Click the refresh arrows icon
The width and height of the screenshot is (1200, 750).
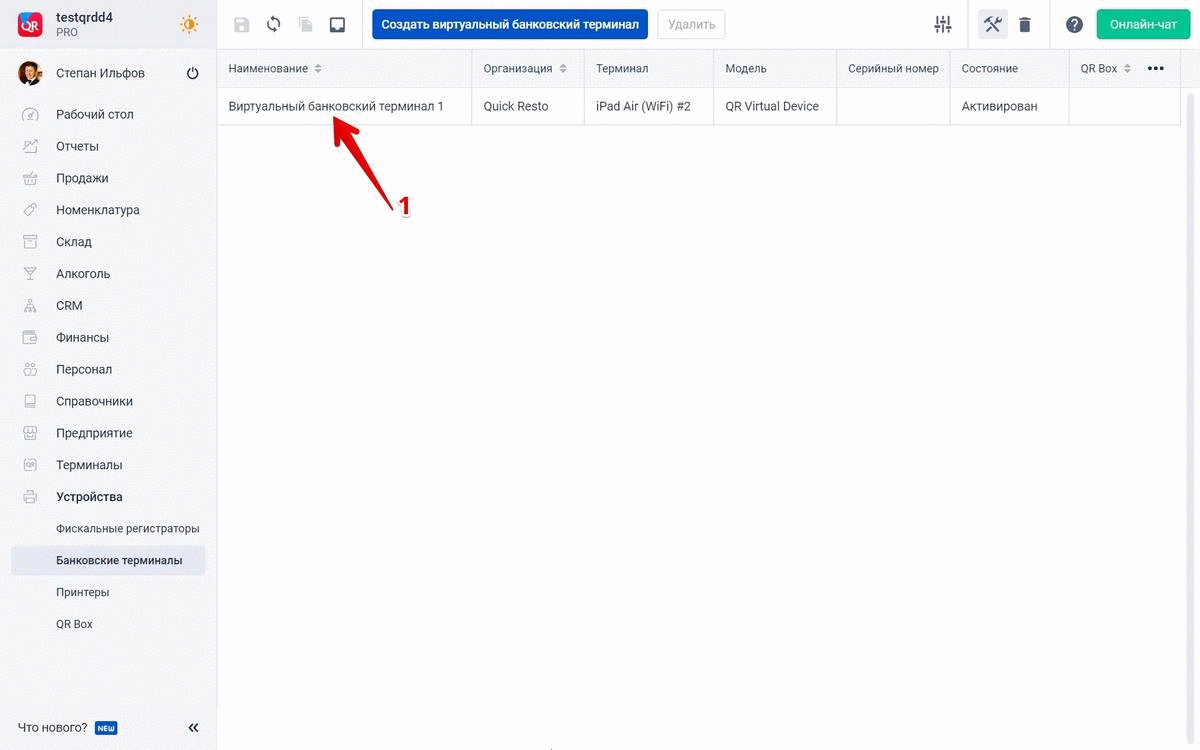273,25
